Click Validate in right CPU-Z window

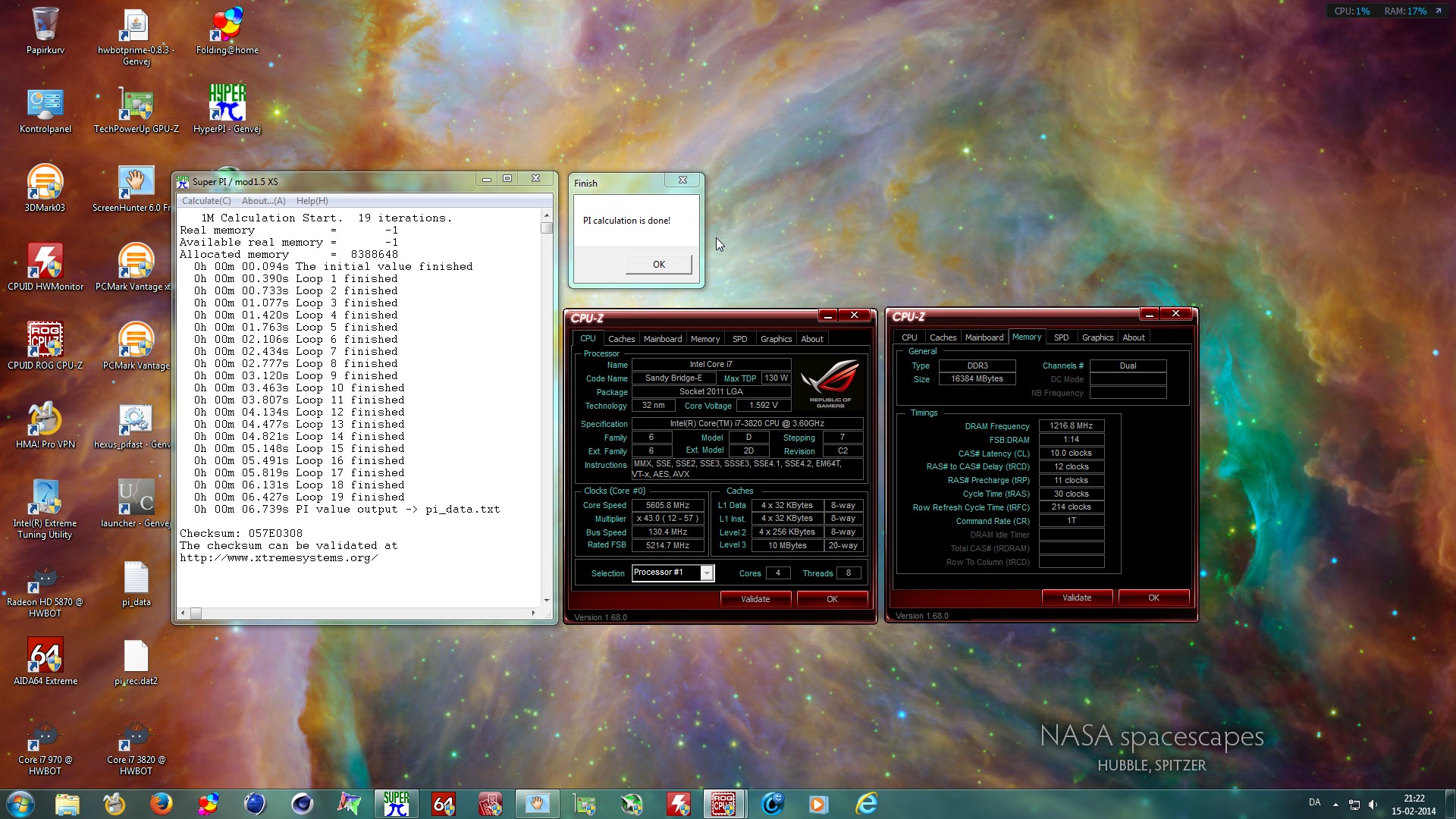(1077, 598)
